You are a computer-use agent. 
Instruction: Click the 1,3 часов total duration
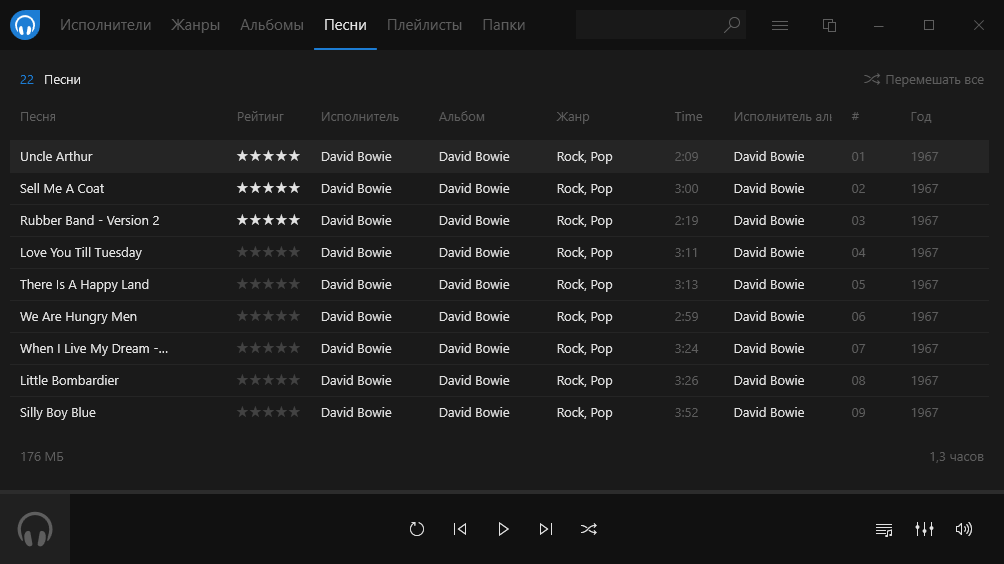pos(957,456)
